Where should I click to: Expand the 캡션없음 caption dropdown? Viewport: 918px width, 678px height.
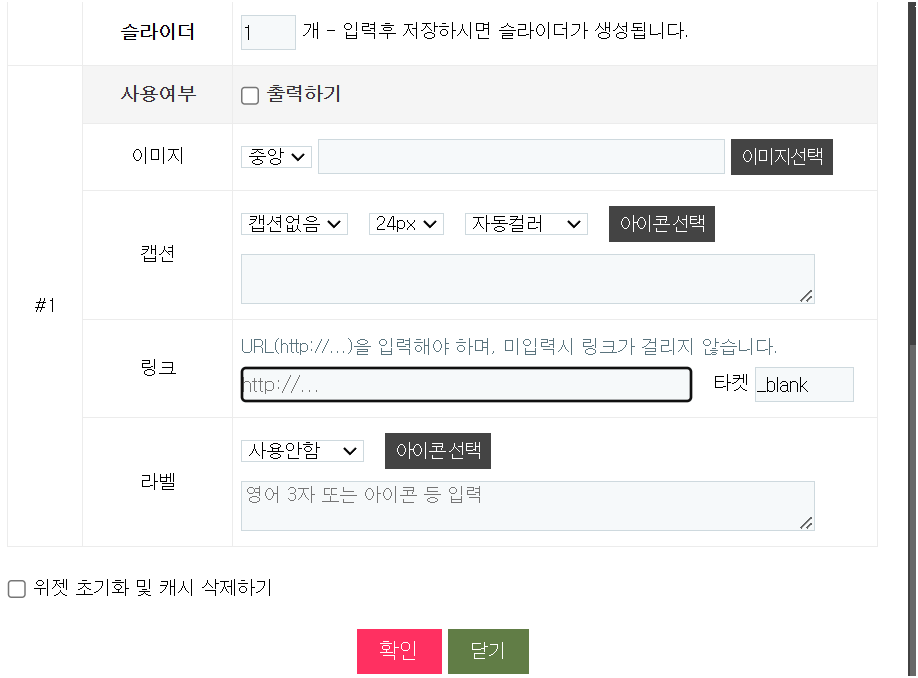[x=294, y=224]
